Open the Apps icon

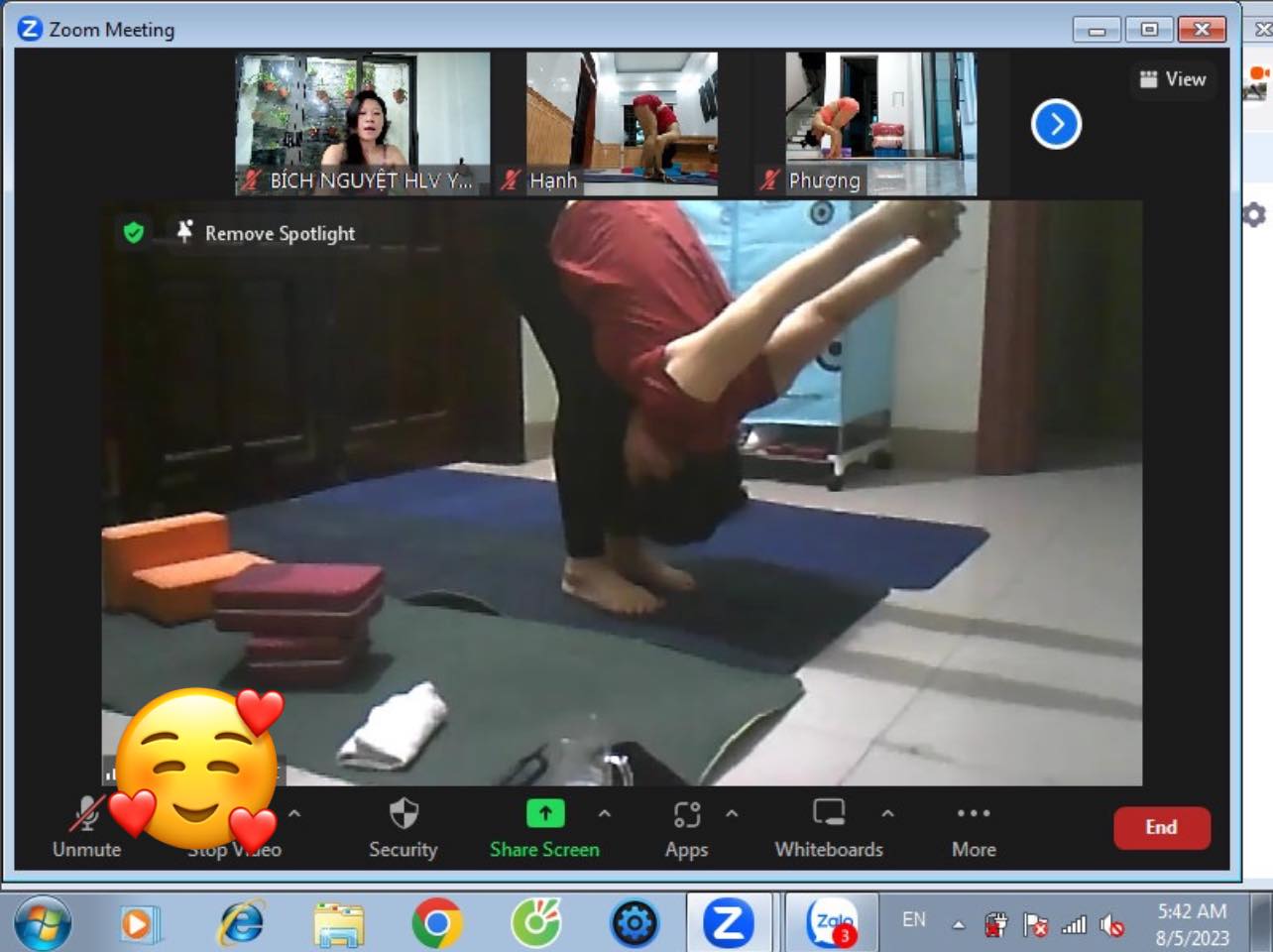686,815
